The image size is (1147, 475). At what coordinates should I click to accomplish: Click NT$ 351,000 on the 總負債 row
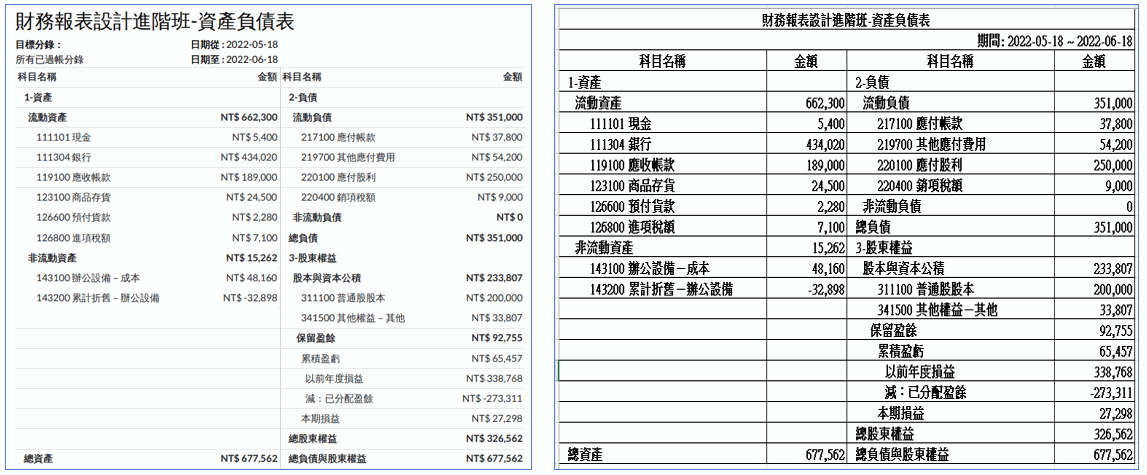click(494, 237)
